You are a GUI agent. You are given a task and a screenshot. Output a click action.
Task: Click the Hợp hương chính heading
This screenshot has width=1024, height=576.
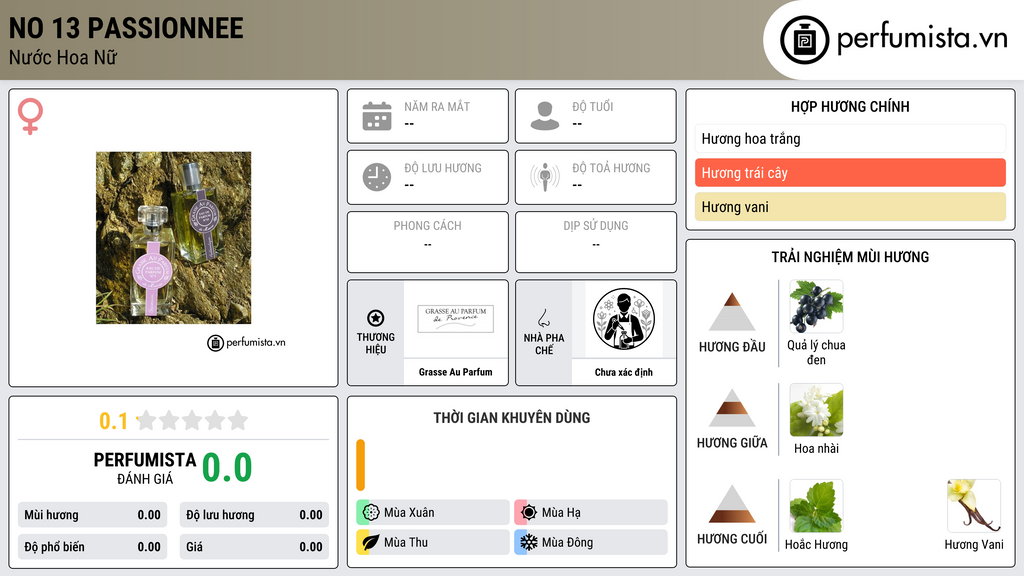(850, 106)
